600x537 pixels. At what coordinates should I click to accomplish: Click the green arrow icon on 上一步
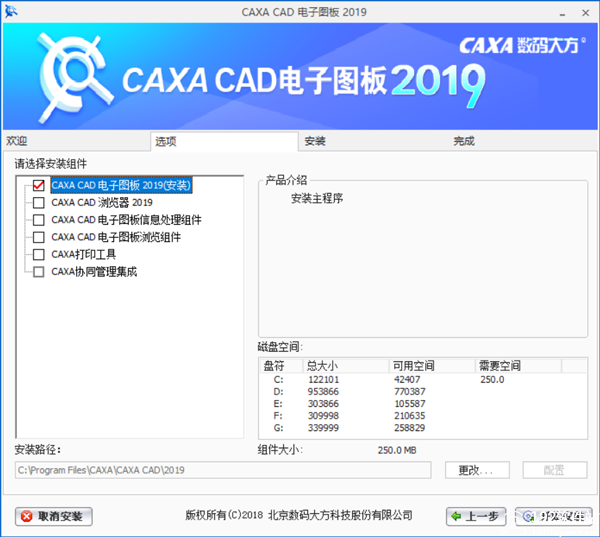click(456, 516)
